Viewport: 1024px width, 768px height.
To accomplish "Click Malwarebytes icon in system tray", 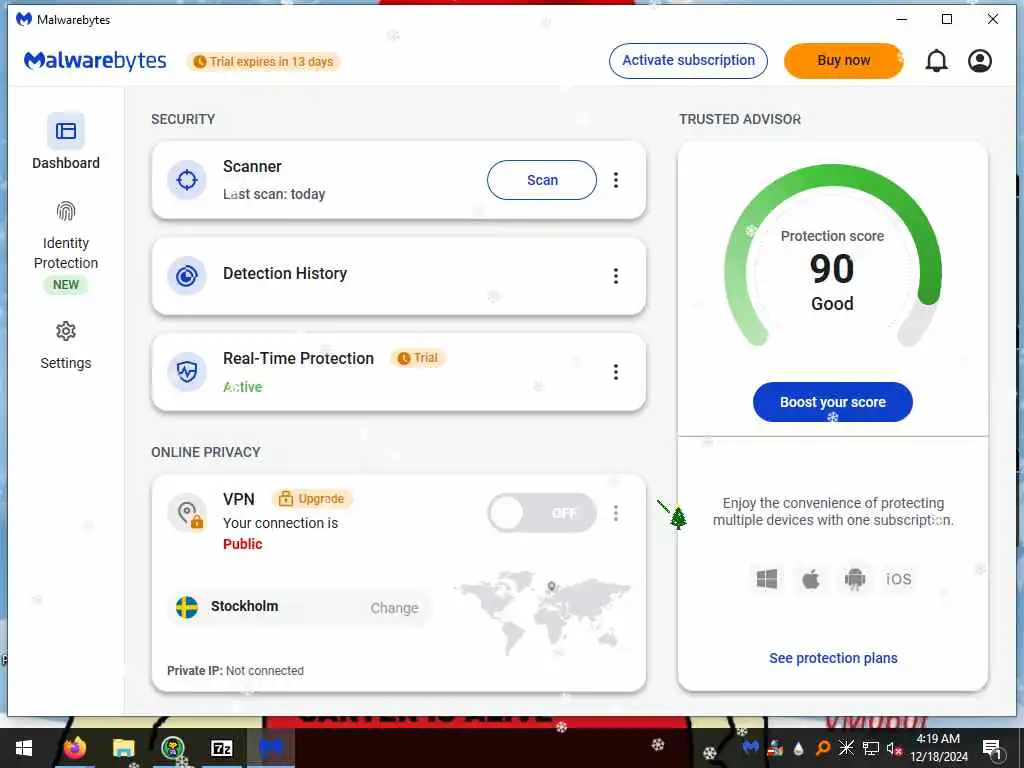I will pos(750,746).
